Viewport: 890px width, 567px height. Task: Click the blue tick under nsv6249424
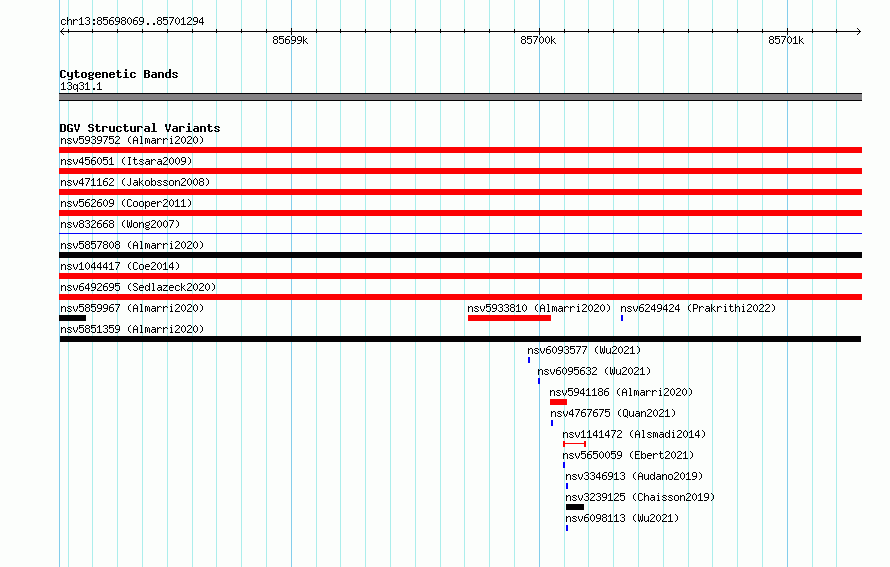tap(622, 318)
